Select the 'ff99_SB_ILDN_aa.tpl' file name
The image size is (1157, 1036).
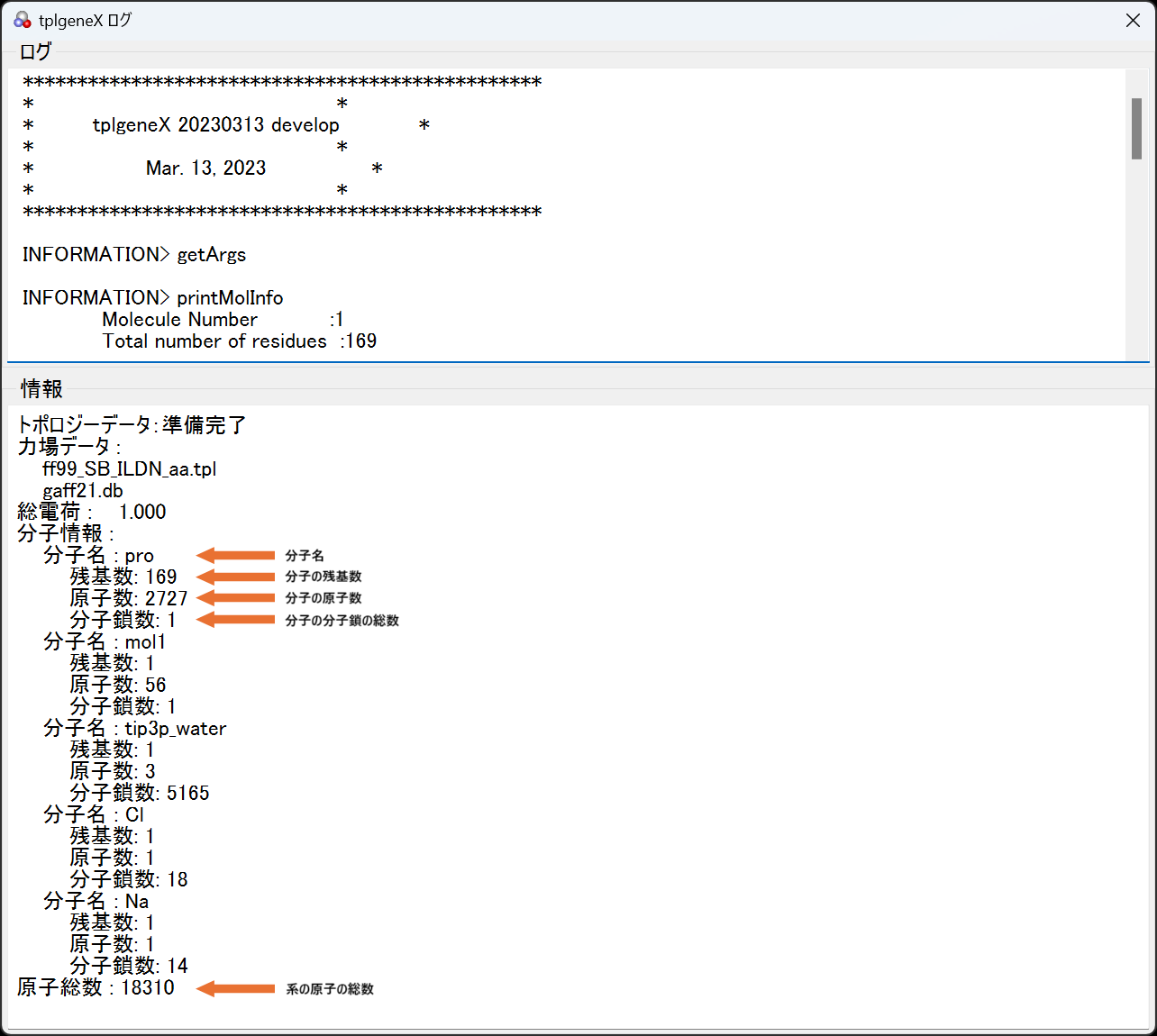(x=129, y=468)
